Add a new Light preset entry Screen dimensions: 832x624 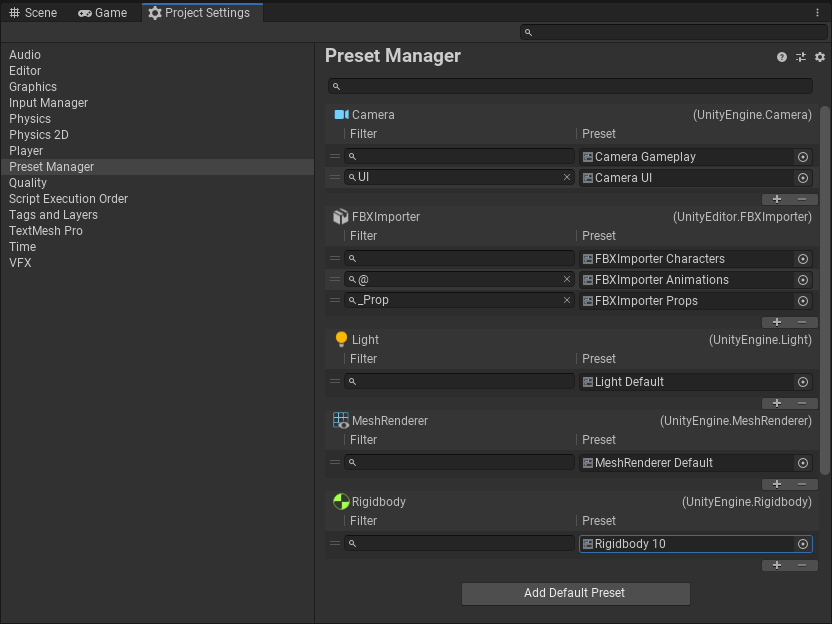[x=777, y=403]
